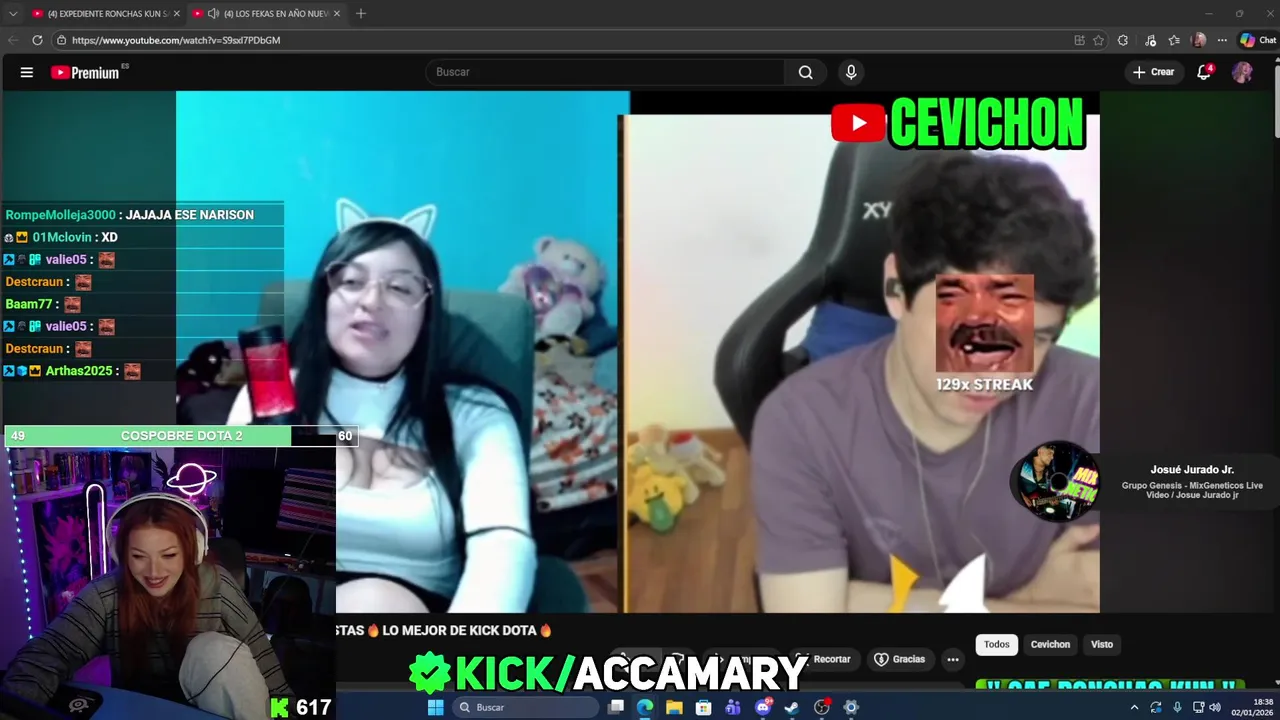Open the browser extensions icon
Viewport: 1280px width, 720px height.
1123,40
